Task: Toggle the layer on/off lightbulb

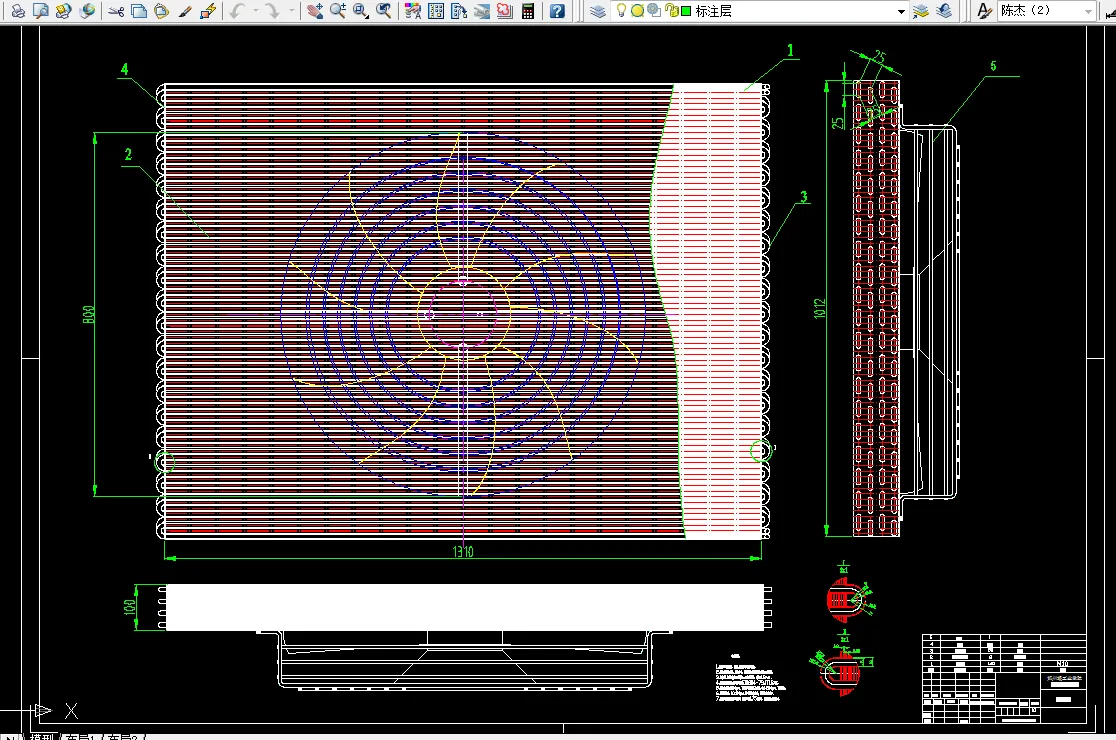Action: tap(621, 10)
